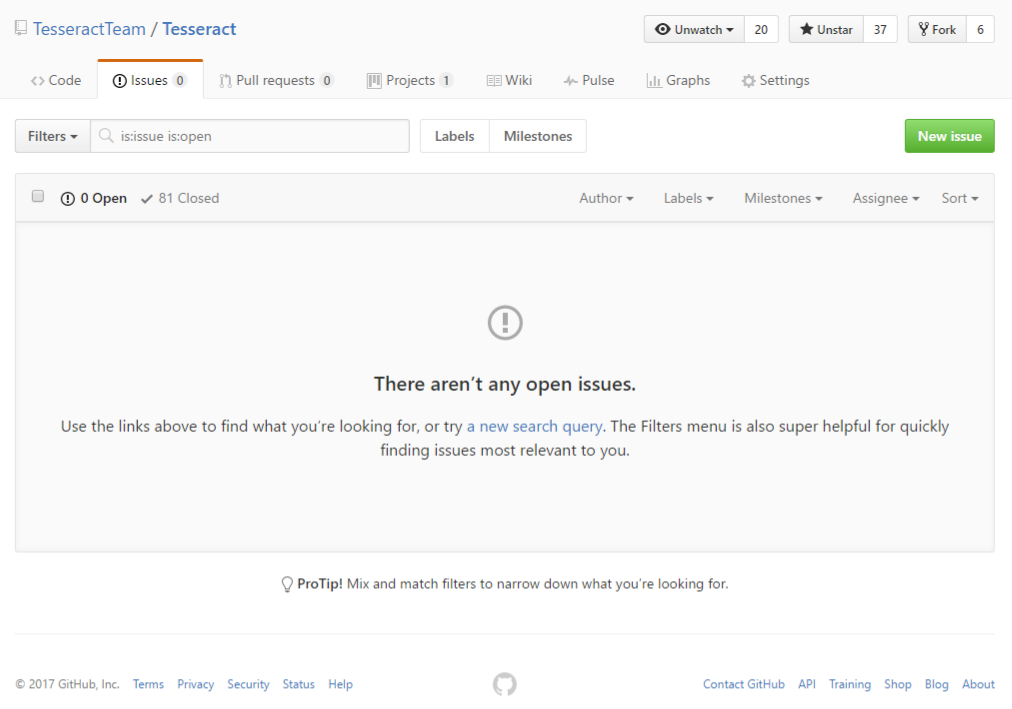Viewport: 1012px width, 709px height.
Task: Open the Settings tab
Action: click(775, 81)
